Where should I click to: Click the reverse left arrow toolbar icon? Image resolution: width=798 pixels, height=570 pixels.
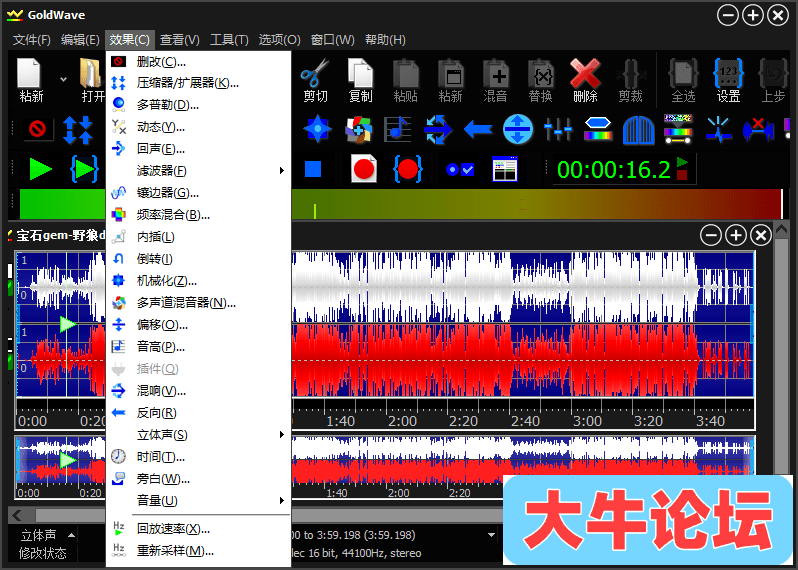[x=477, y=129]
